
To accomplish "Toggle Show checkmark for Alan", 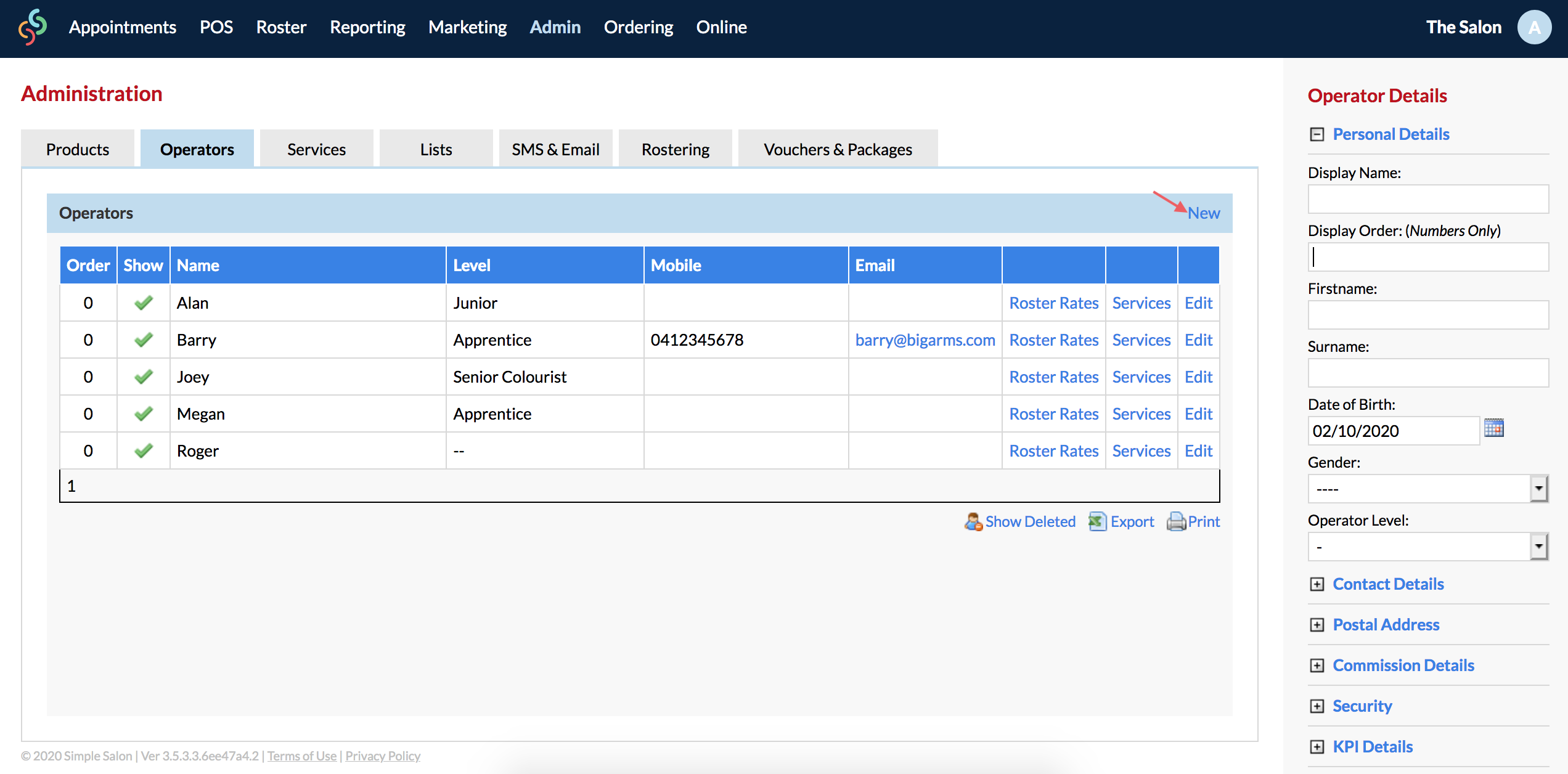I will click(x=144, y=303).
